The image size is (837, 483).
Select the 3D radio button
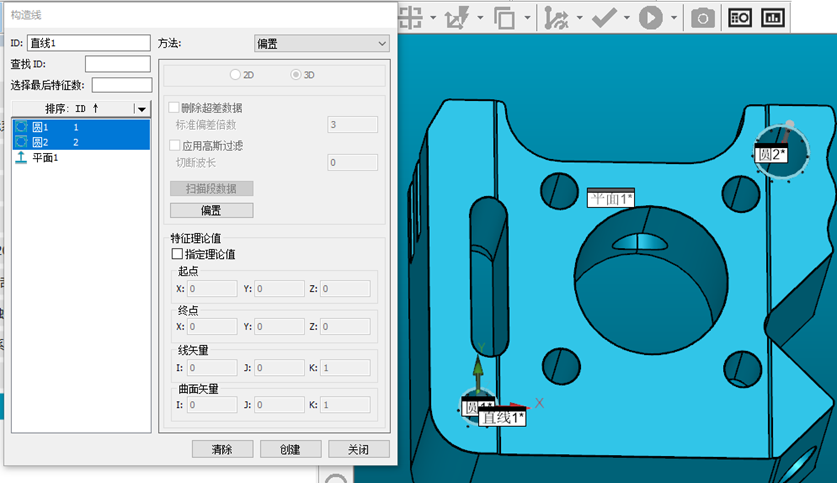click(296, 75)
